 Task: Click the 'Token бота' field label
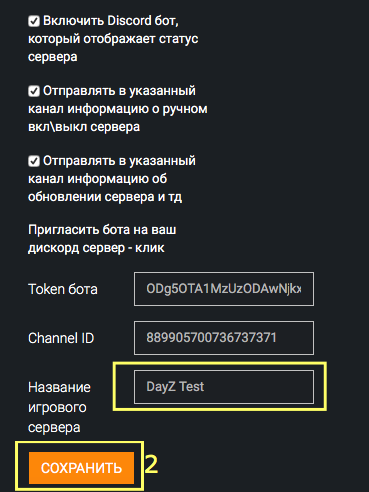63,289
